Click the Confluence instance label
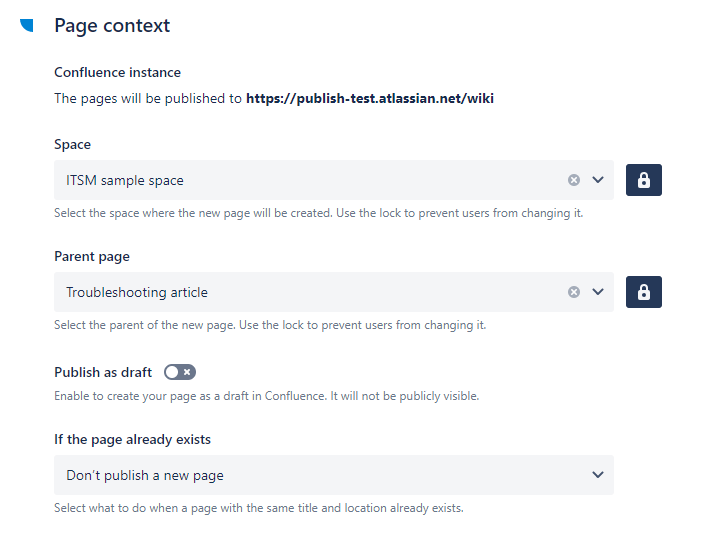Viewport: 713px width, 550px height. (117, 72)
